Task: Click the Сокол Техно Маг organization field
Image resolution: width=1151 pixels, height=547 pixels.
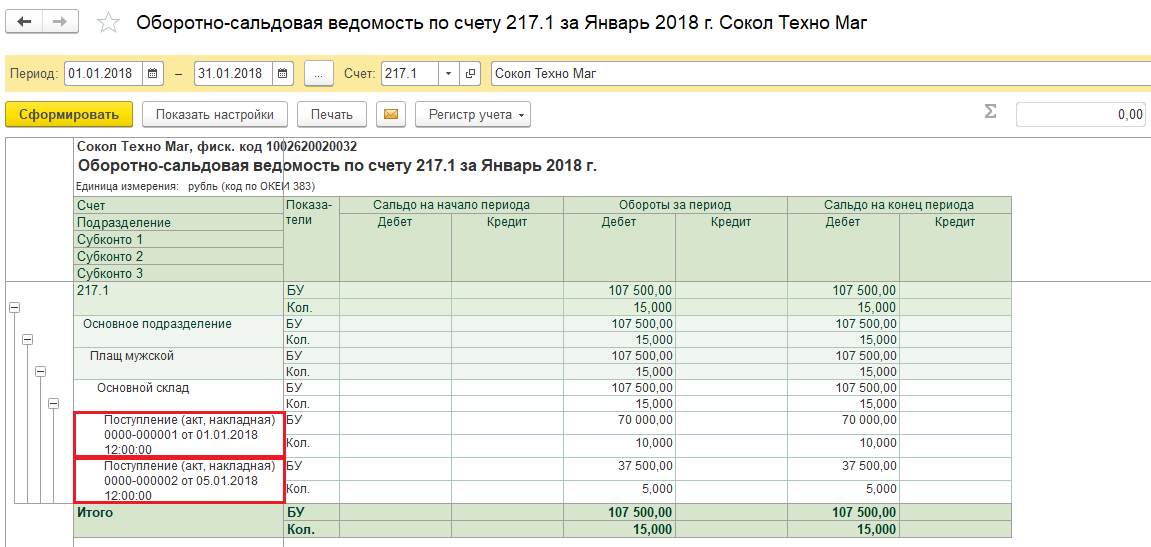Action: pyautogui.click(x=820, y=73)
